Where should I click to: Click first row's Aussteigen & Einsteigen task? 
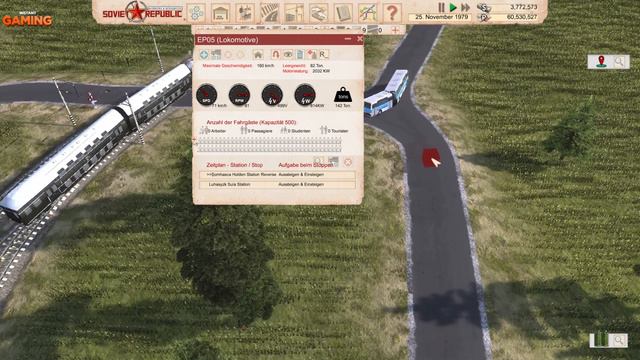(x=301, y=175)
